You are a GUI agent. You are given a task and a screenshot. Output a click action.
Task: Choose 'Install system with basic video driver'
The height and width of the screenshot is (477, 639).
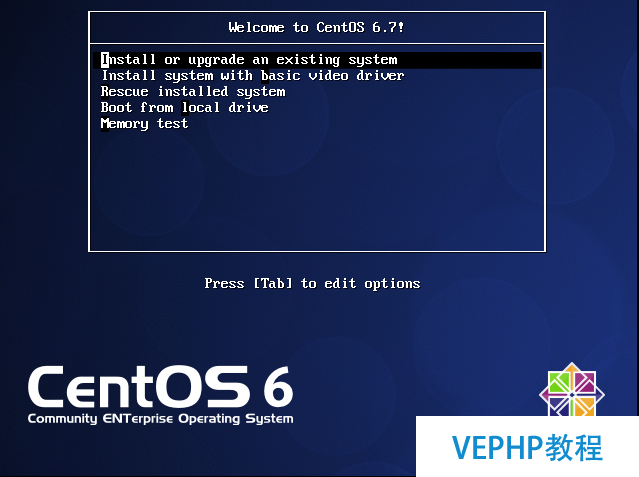[252, 76]
